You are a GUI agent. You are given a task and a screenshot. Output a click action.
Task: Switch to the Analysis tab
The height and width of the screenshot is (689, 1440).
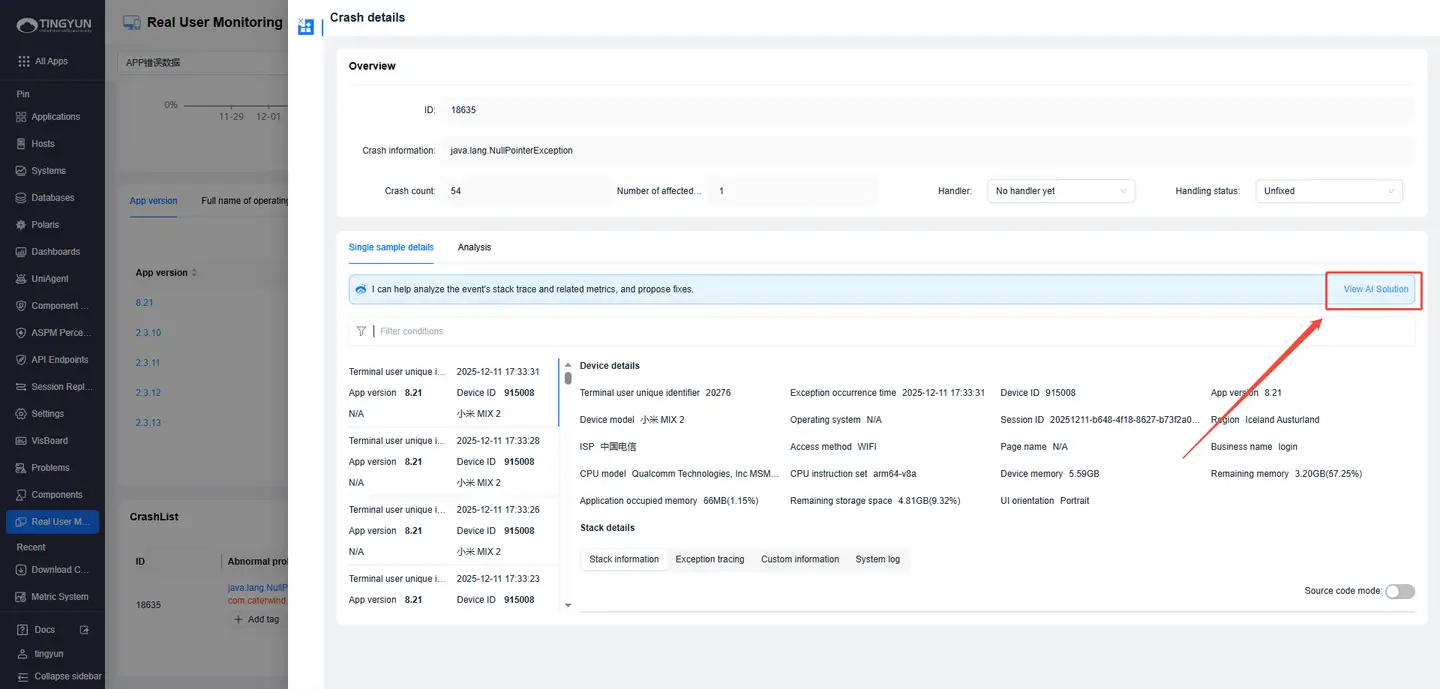[474, 247]
